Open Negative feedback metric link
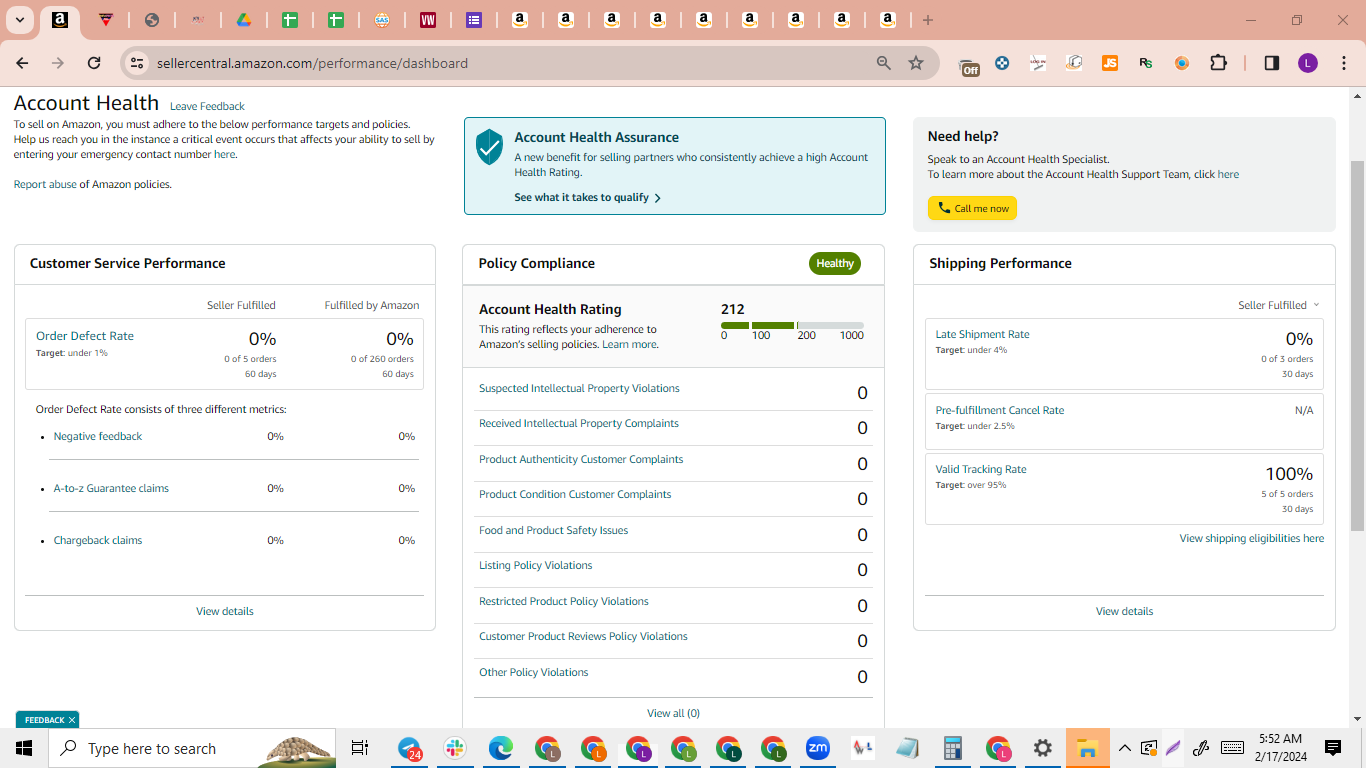 click(x=98, y=436)
